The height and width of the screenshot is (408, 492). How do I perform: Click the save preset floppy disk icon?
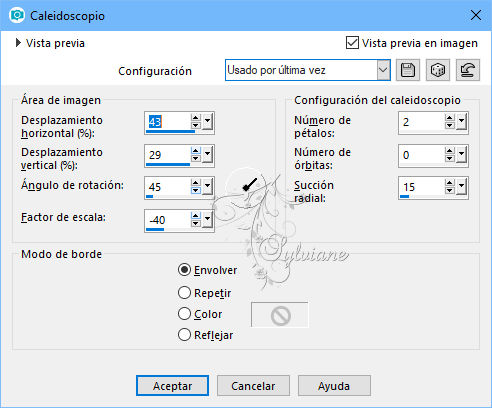(x=408, y=70)
